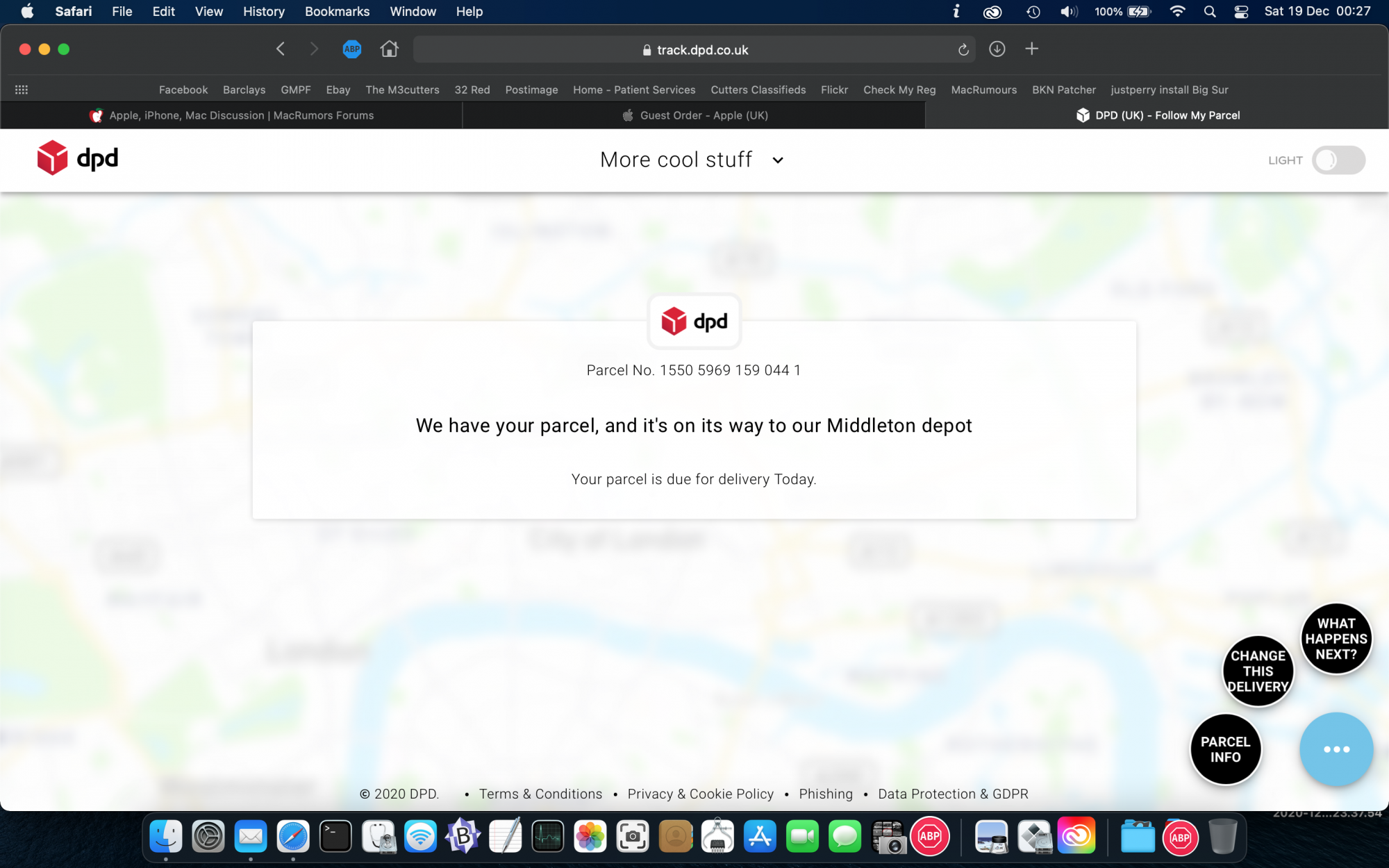This screenshot has height=868, width=1389.
Task: Click the dpd logo in header
Action: click(x=78, y=159)
